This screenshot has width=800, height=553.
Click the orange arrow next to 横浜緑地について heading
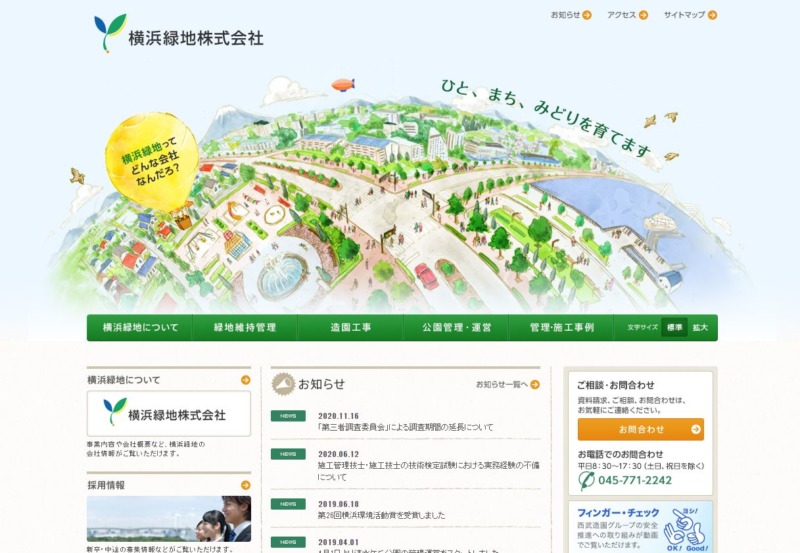tap(245, 380)
